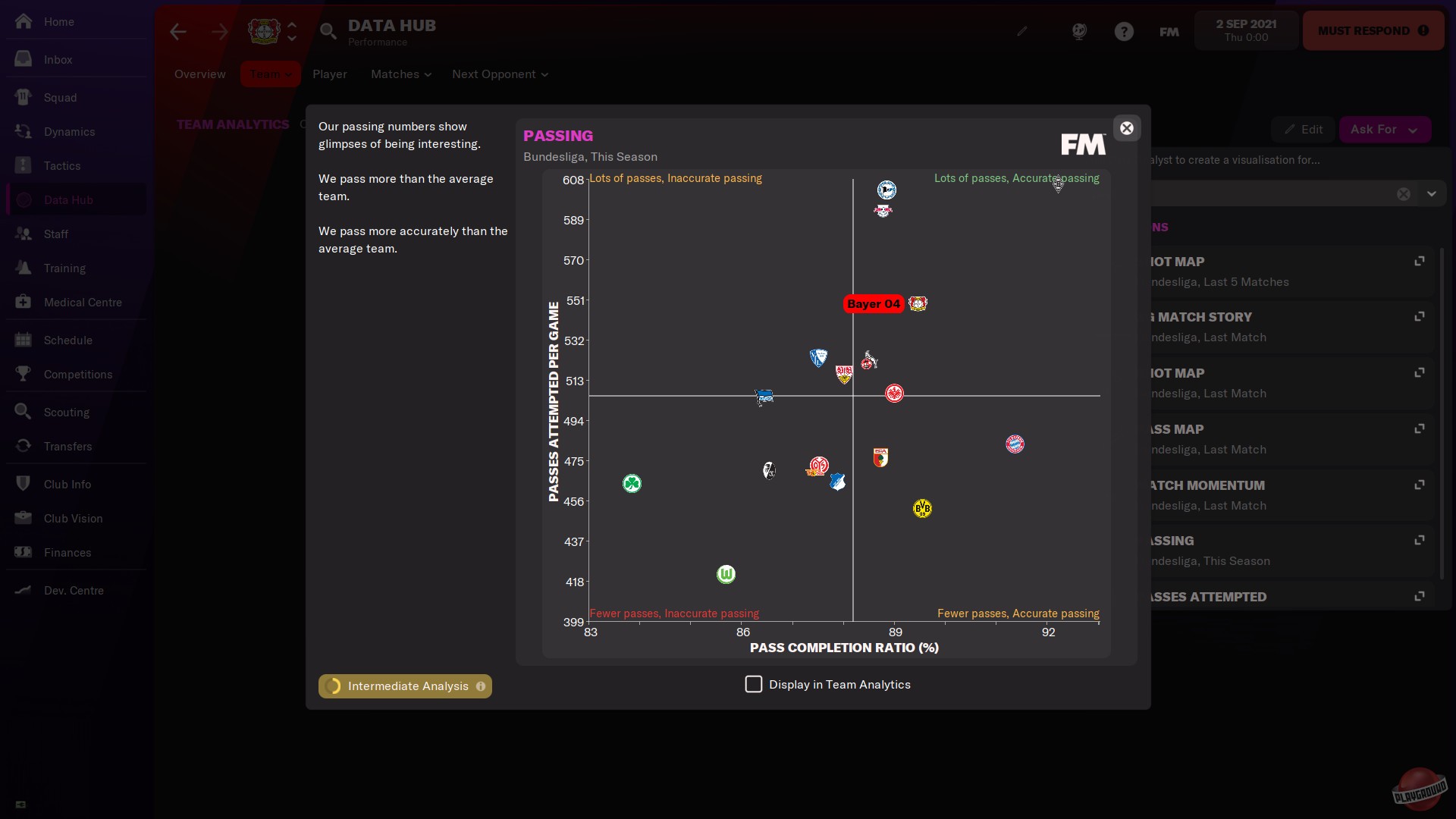Image resolution: width=1456 pixels, height=819 pixels.
Task: Tick Display in Team Analytics checkbox
Action: 753,684
